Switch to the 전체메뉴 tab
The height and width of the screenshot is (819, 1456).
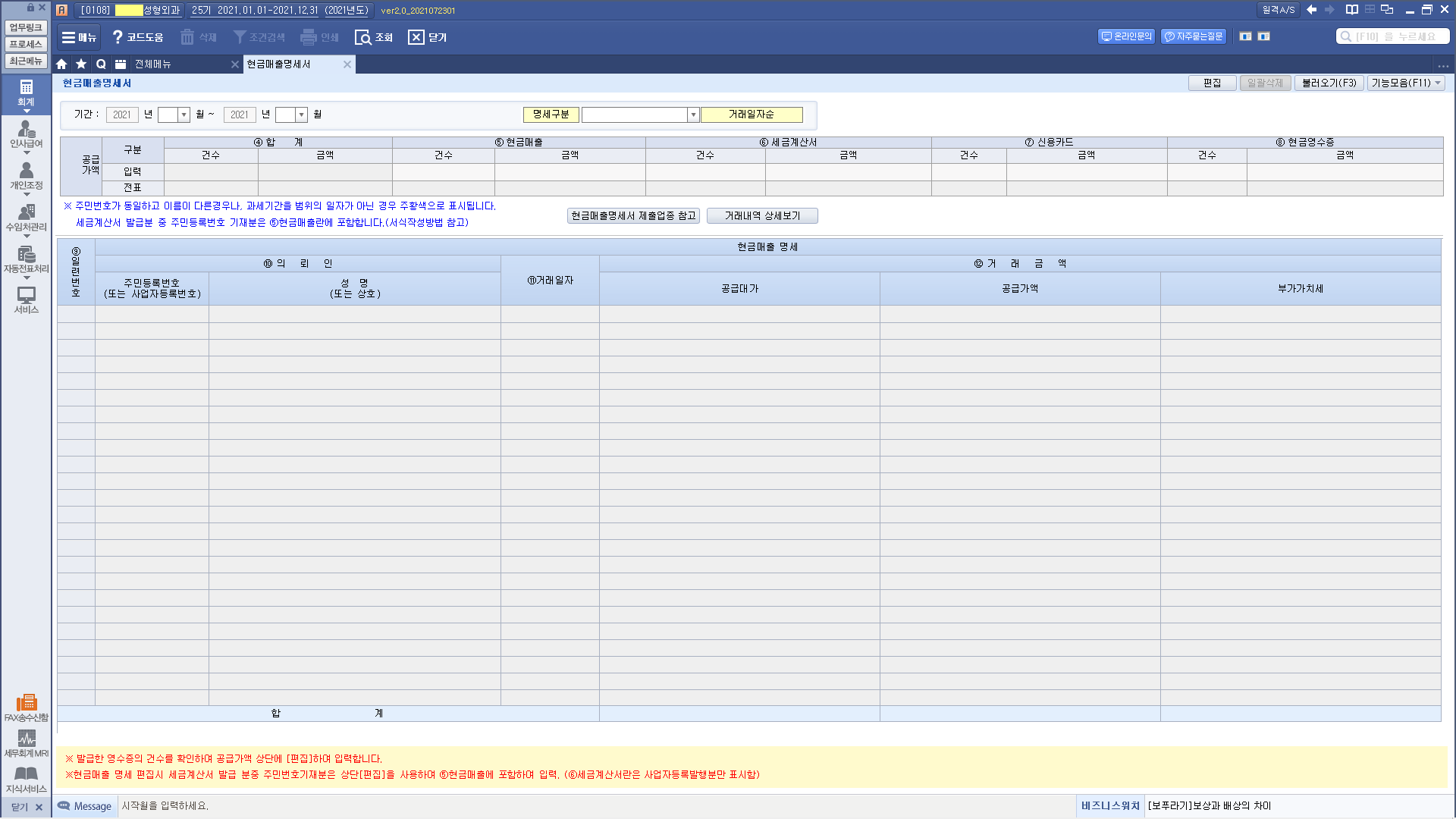coord(152,64)
